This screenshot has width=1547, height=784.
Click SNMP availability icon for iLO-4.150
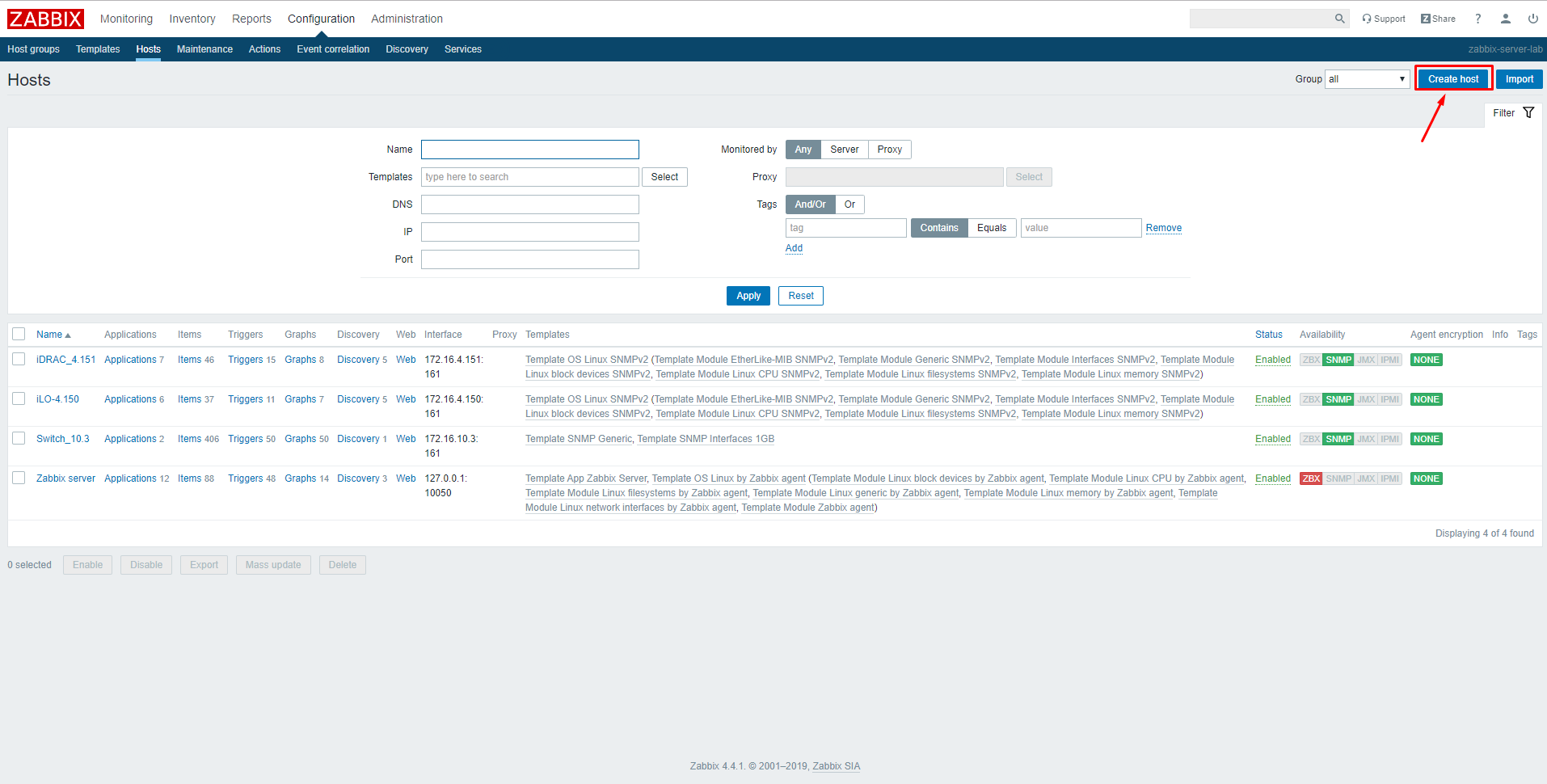1338,399
